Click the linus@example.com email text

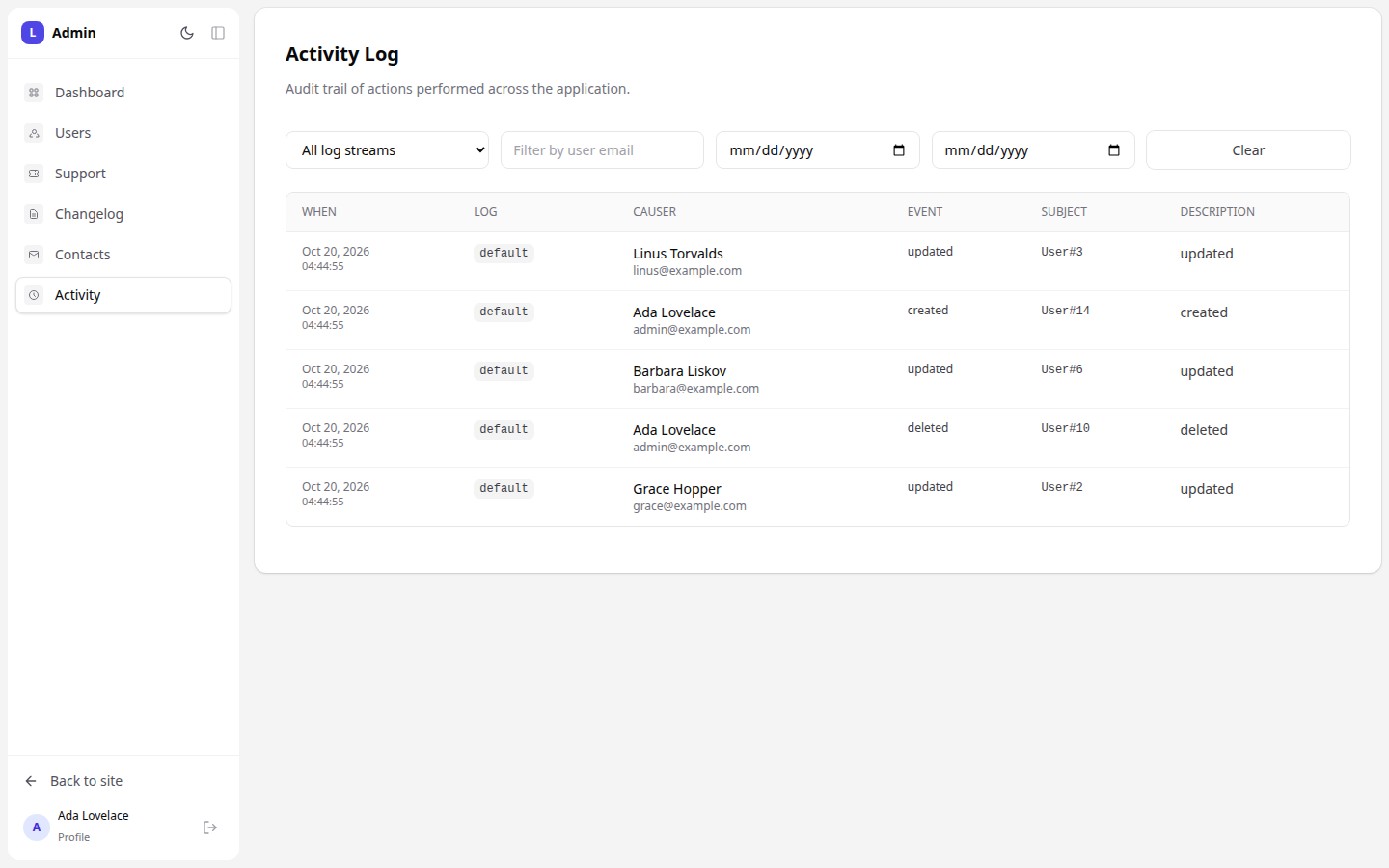(x=688, y=271)
